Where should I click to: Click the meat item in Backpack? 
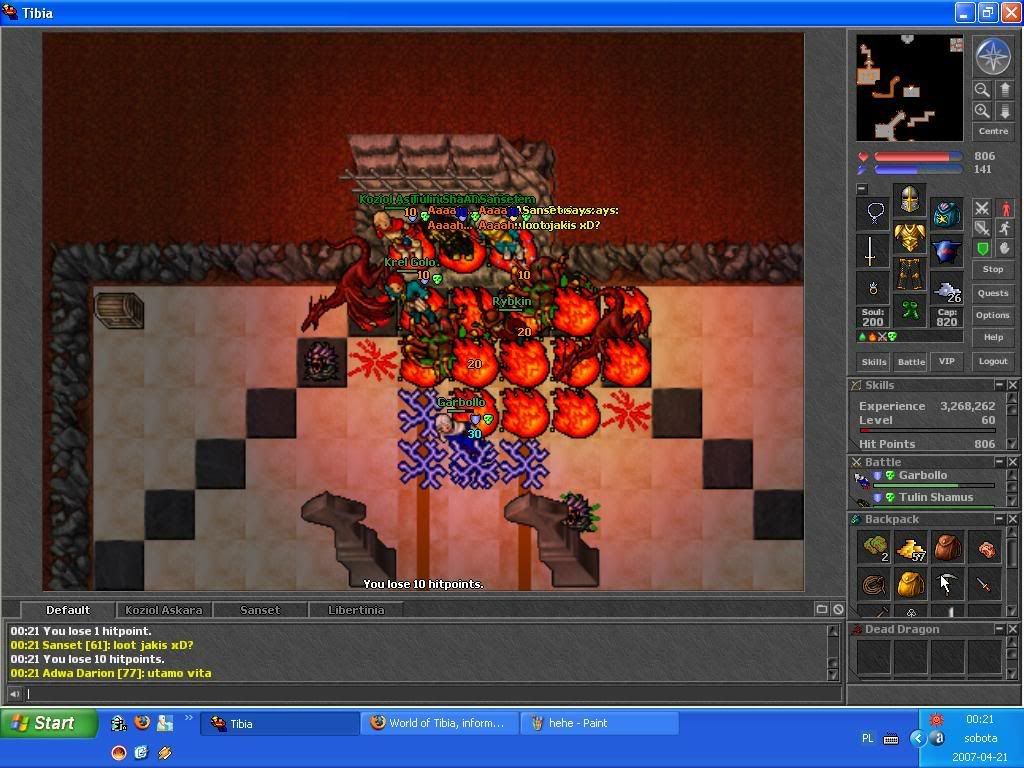984,548
